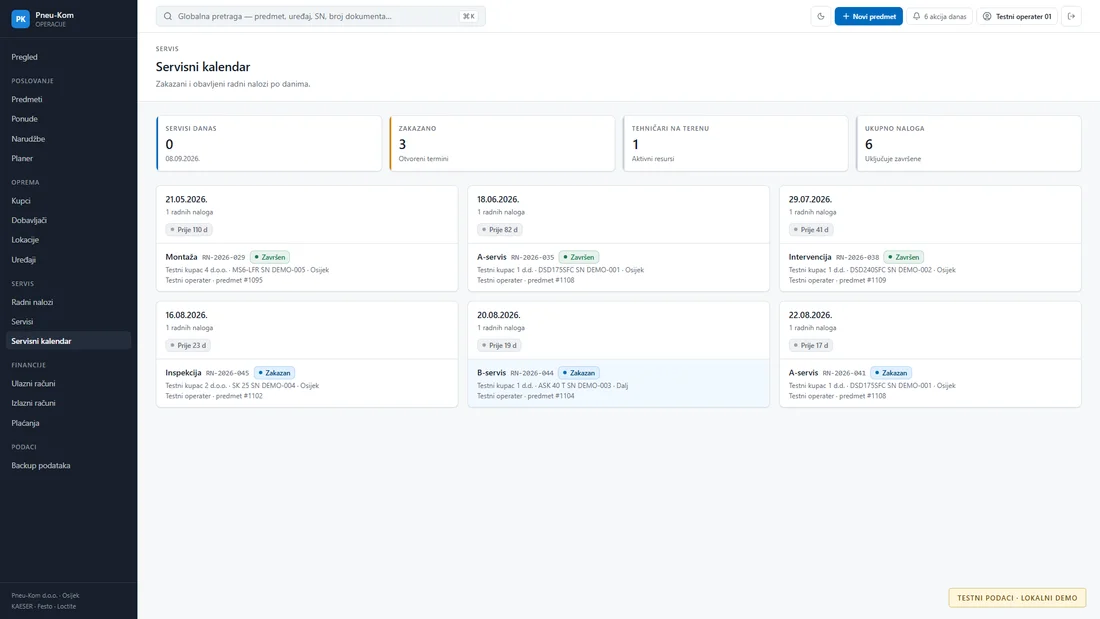Open Backup podataka
Viewport: 1100px width, 619px height.
[68, 465]
